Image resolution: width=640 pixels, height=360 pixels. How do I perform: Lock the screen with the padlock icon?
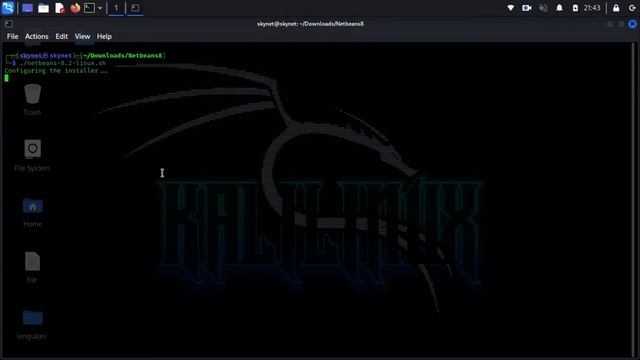click(x=616, y=8)
